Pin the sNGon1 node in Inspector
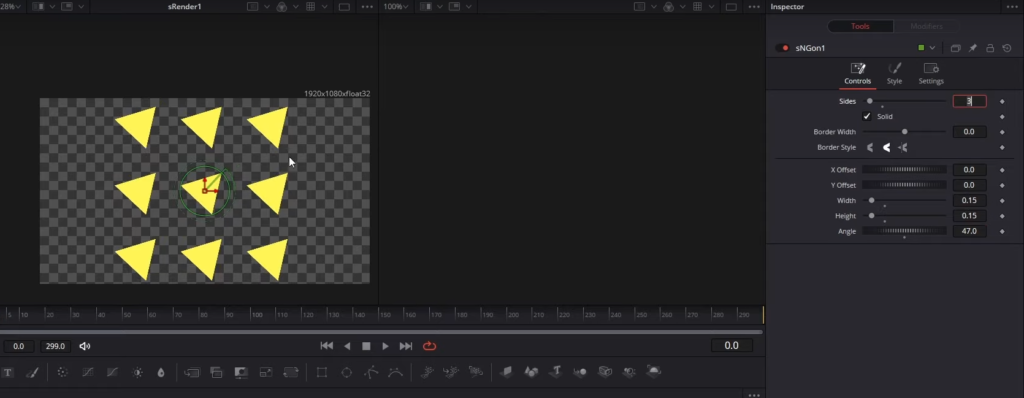The height and width of the screenshot is (398, 1024). click(972, 48)
